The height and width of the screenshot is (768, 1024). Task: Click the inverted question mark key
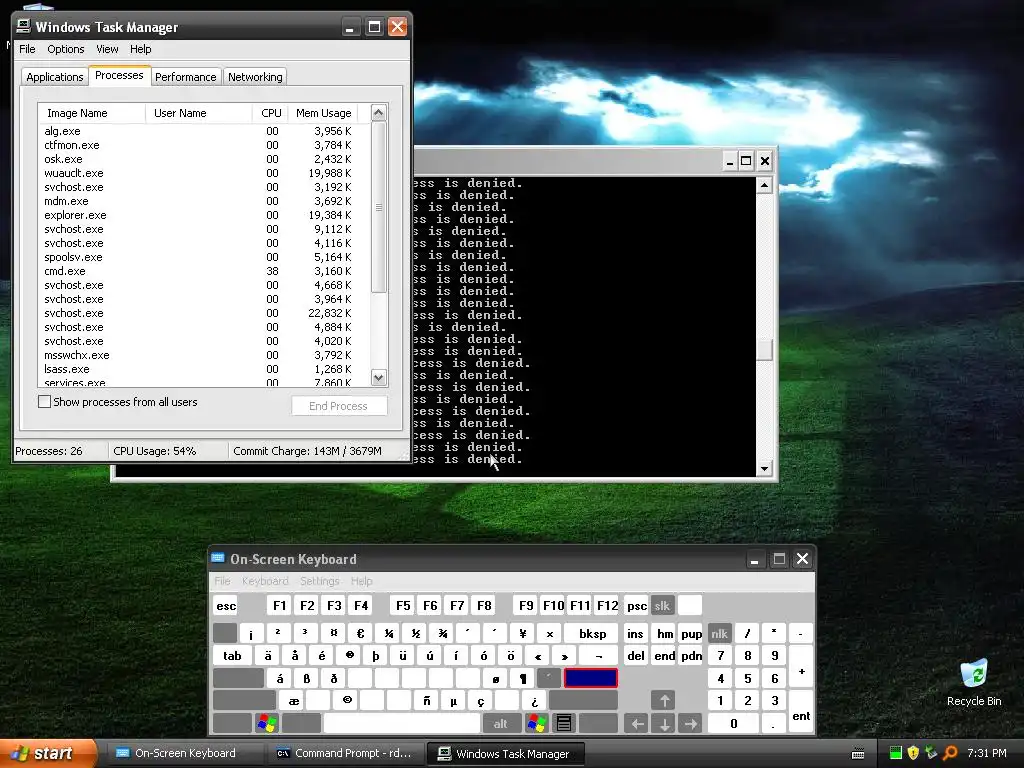[534, 701]
